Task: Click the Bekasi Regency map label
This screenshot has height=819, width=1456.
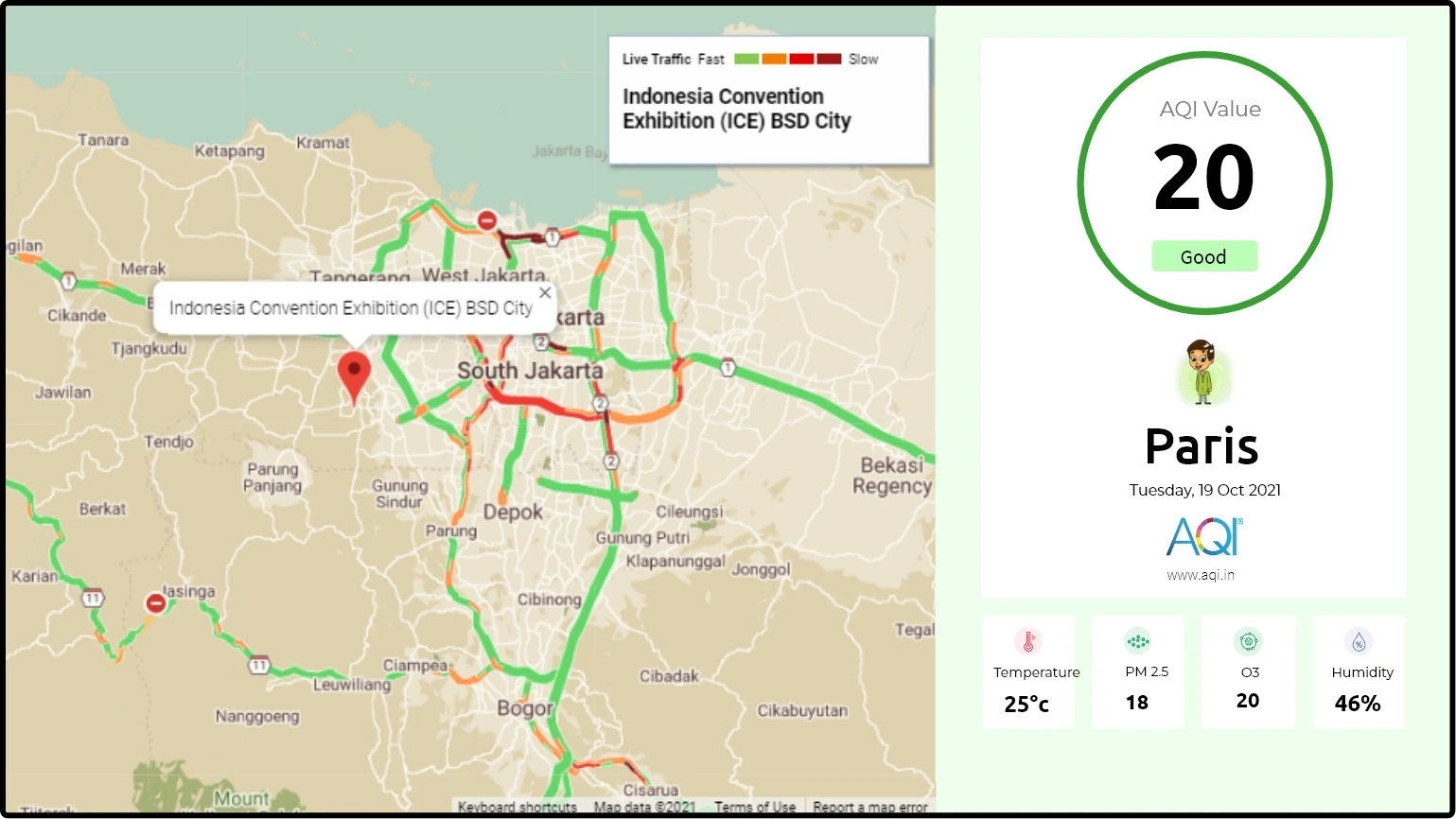Action: point(892,476)
